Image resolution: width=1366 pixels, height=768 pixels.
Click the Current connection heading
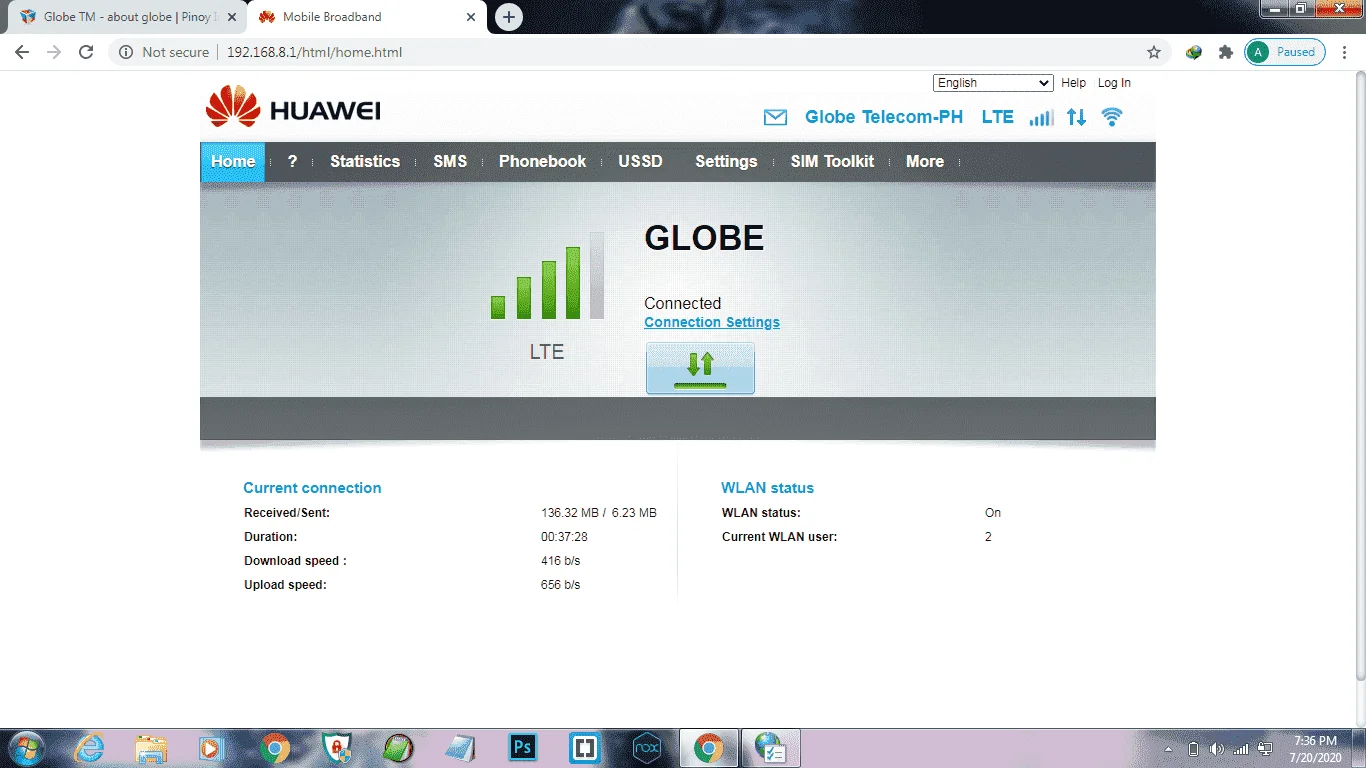tap(312, 488)
